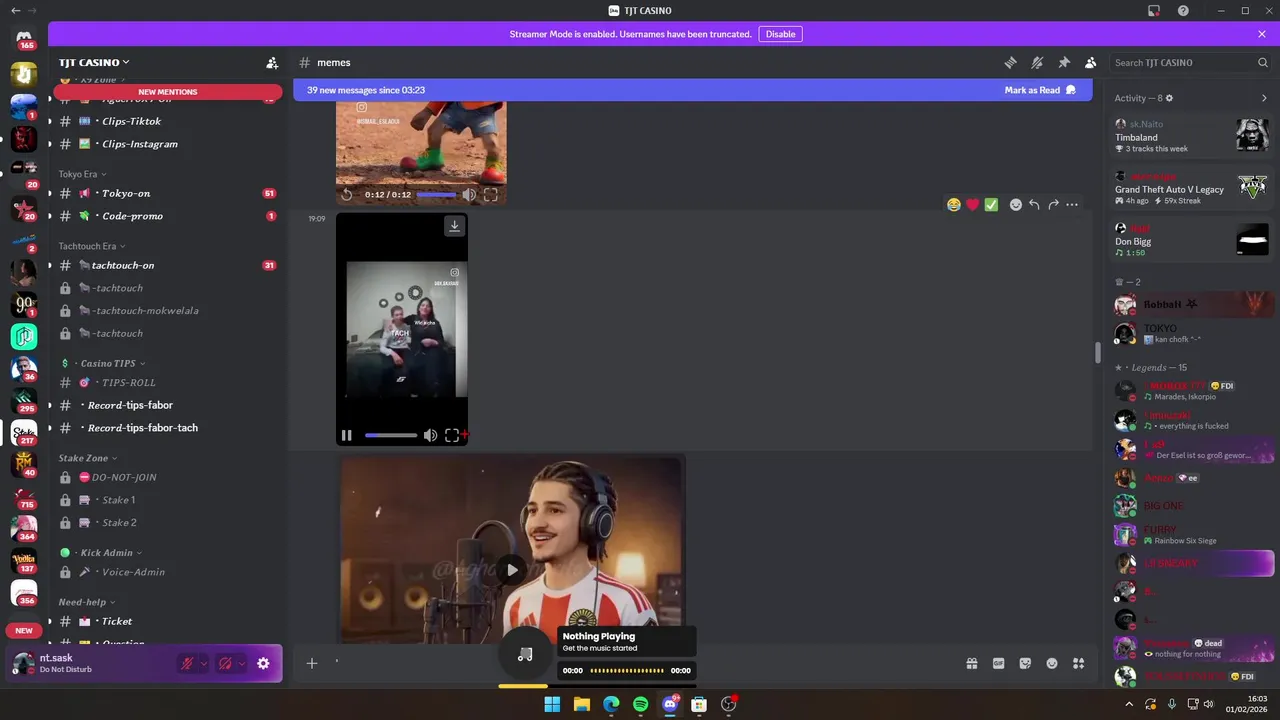Collapse the Casino TIPS category

(103, 363)
